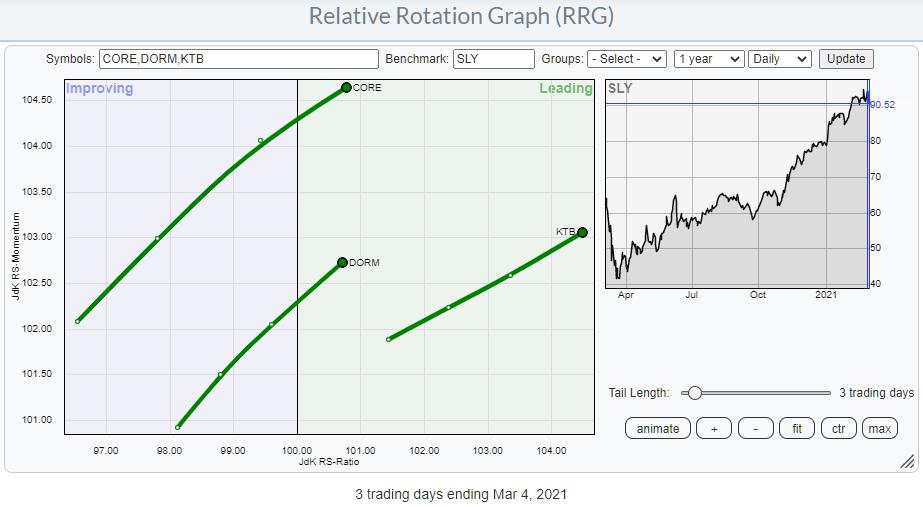Click the Tail Length slider handle

coord(694,393)
